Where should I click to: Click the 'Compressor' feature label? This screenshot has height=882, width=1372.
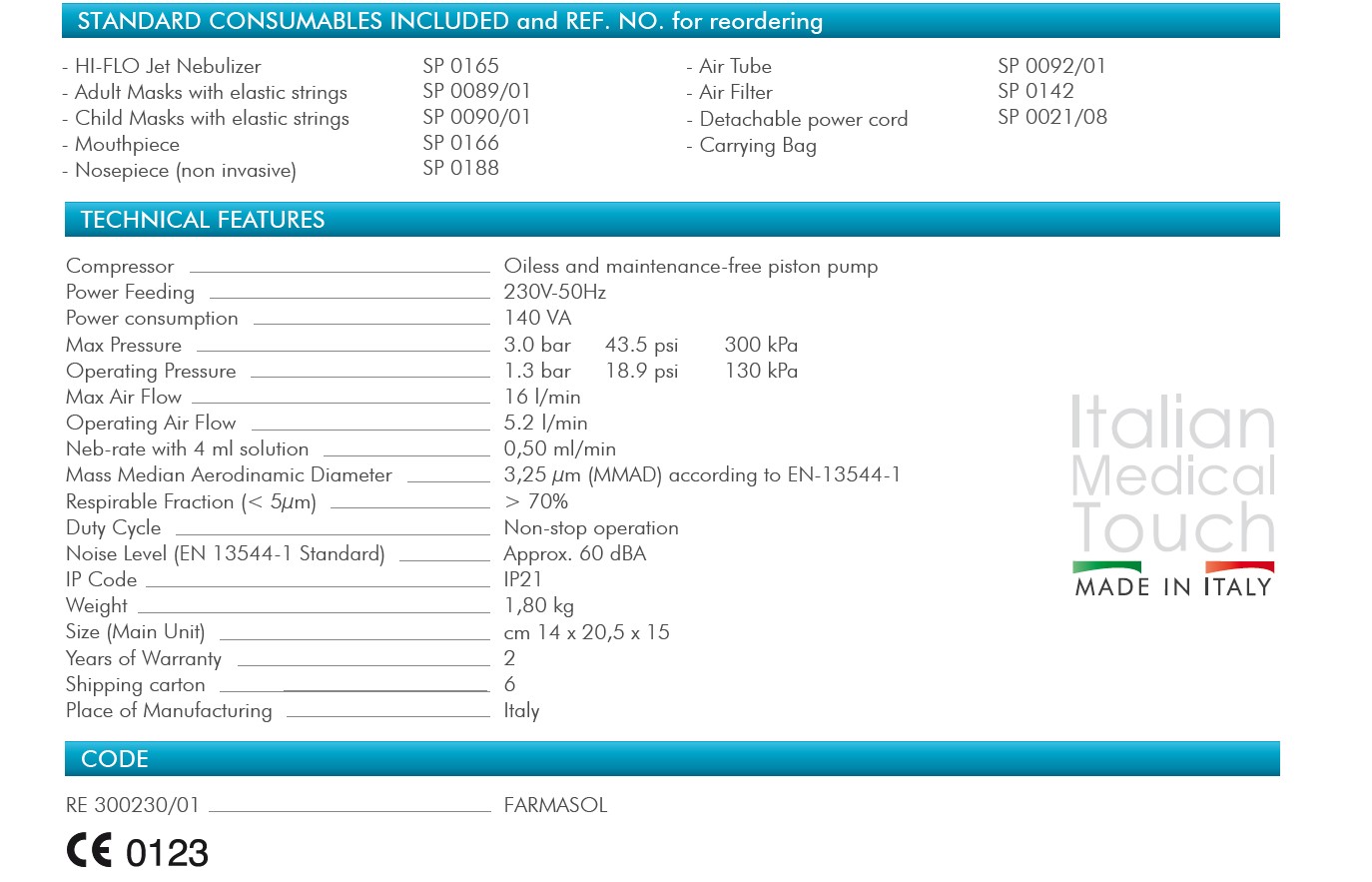point(120,267)
